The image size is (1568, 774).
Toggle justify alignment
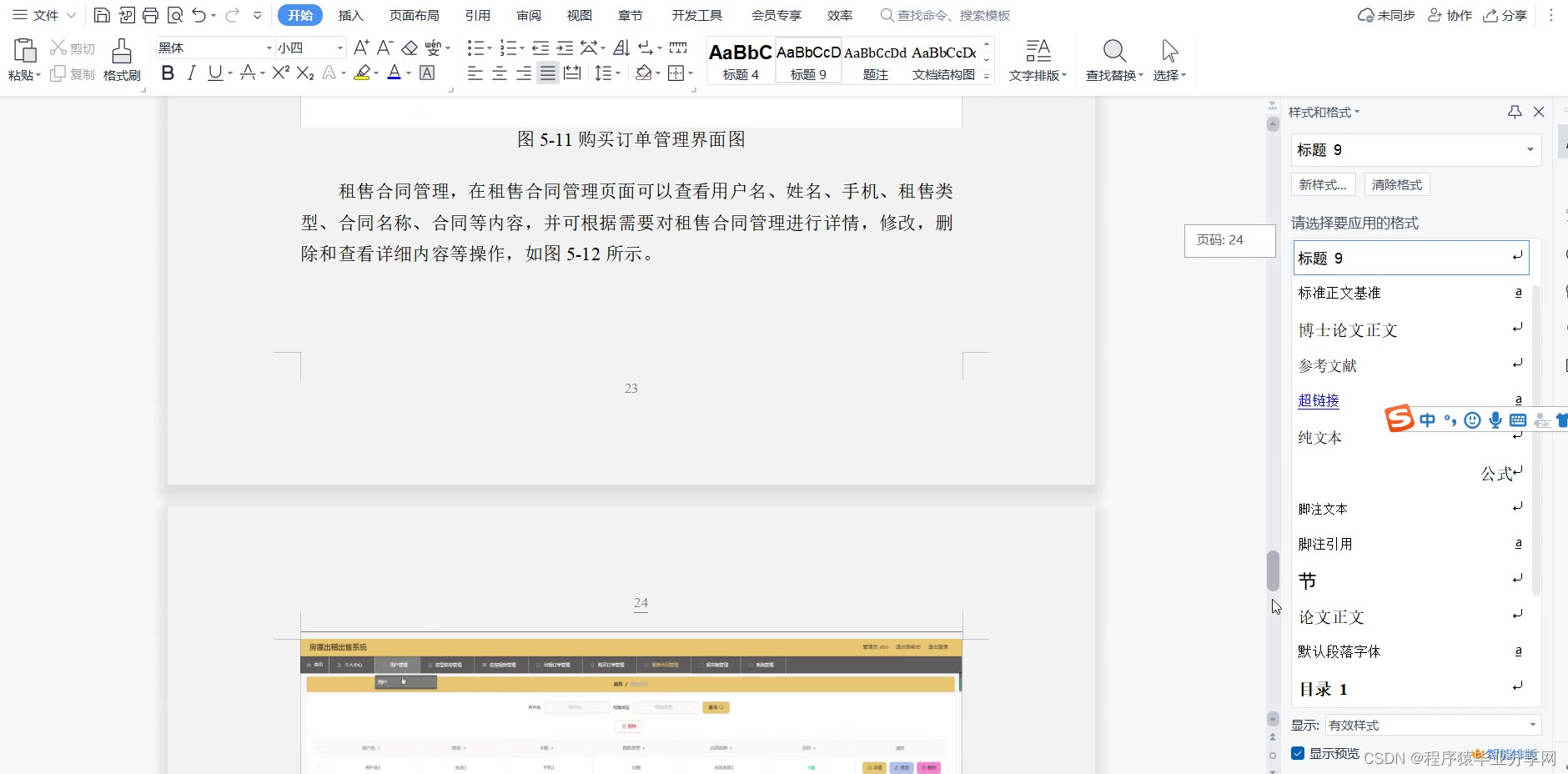(x=548, y=73)
